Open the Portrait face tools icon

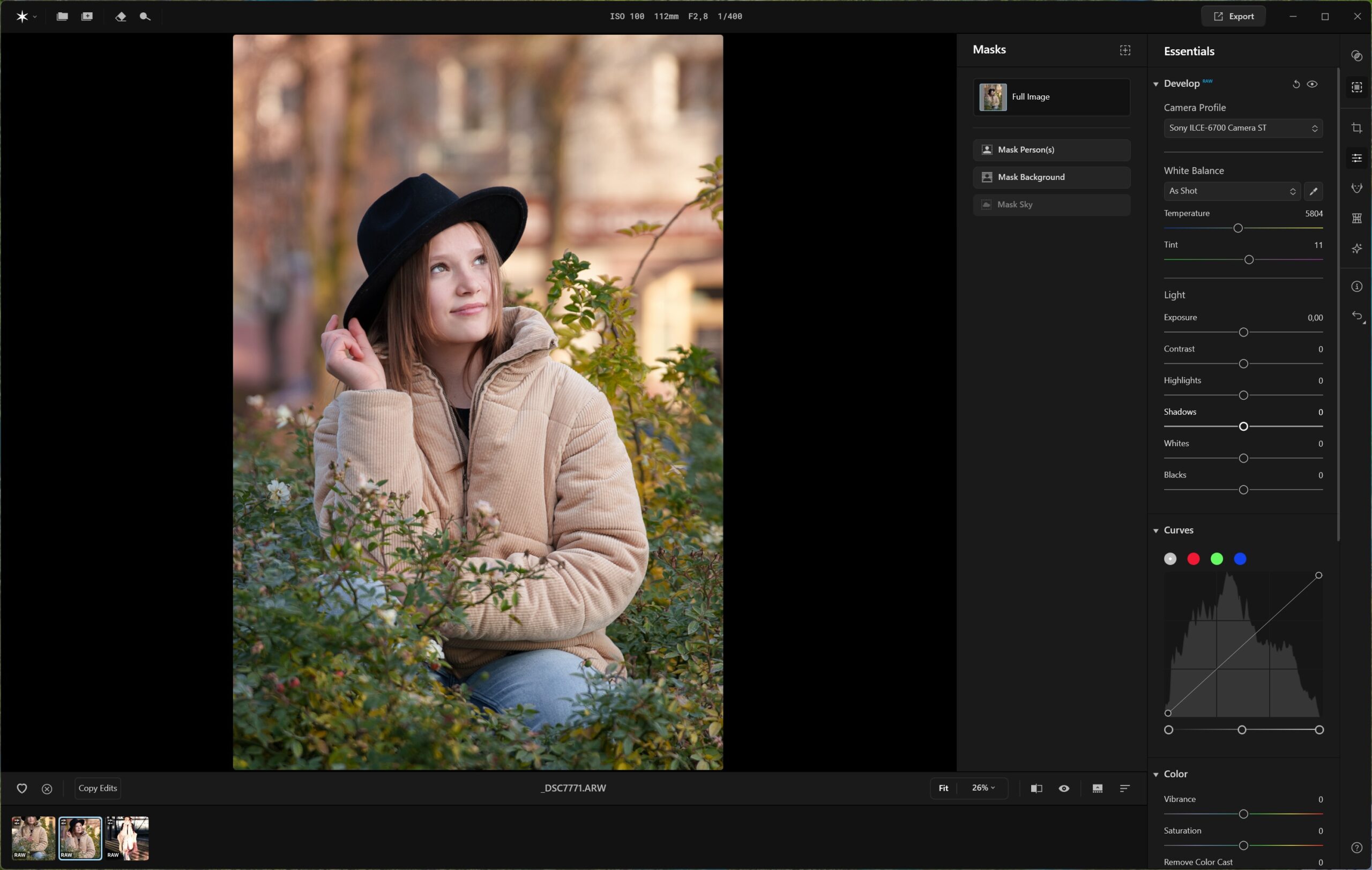click(x=1356, y=188)
